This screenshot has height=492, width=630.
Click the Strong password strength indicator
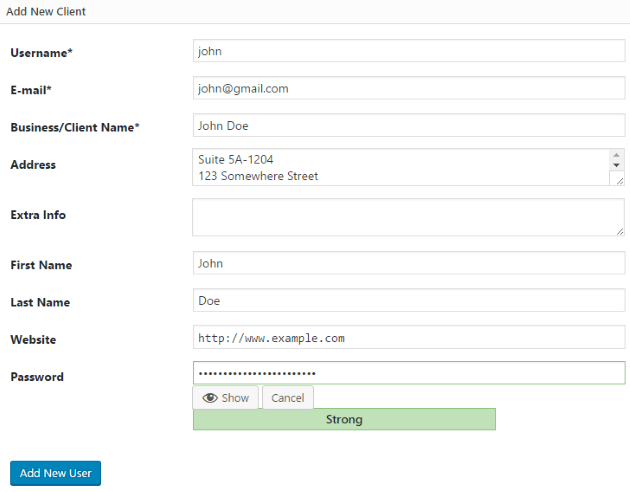coord(344,419)
